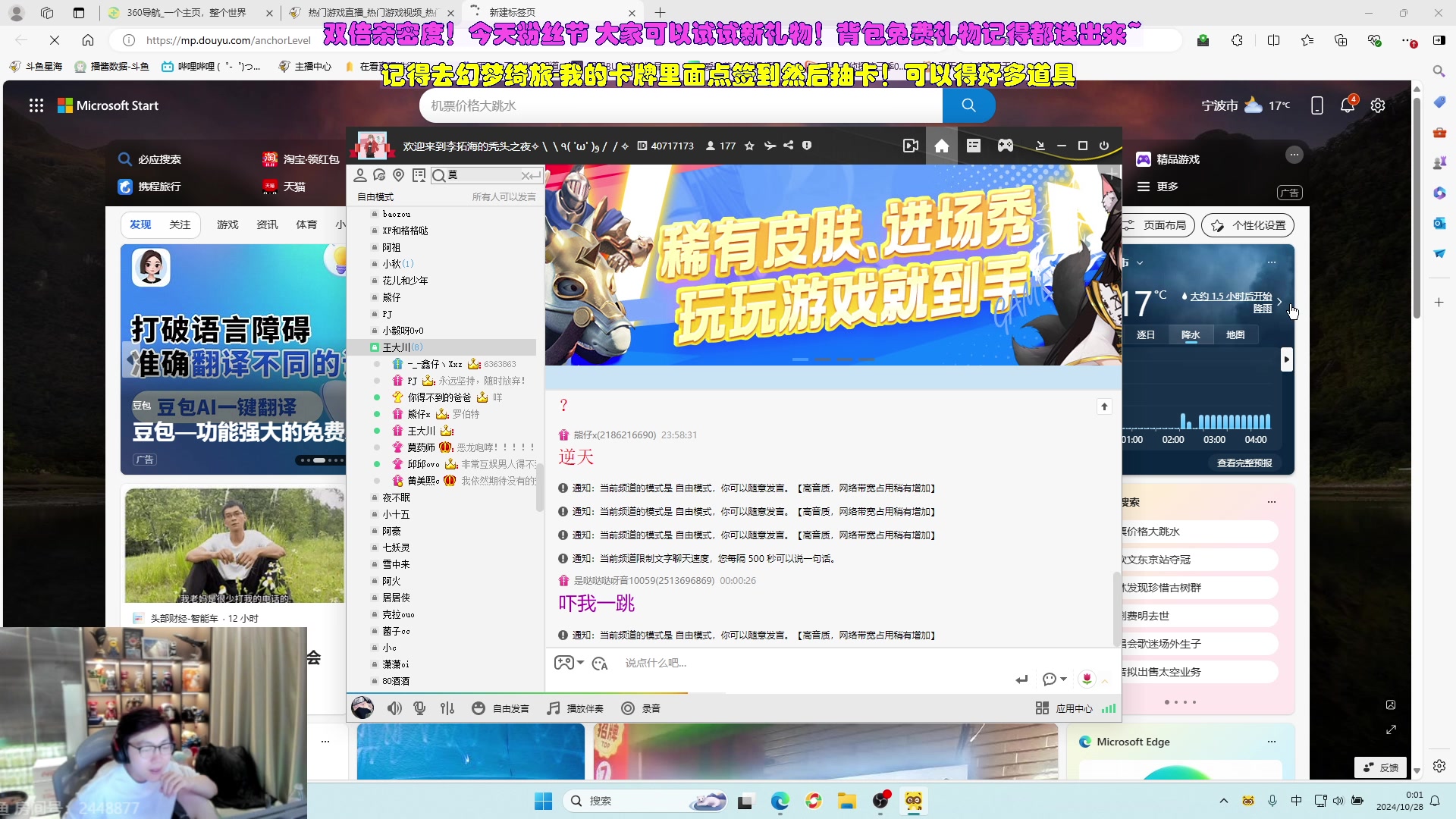Open the channel report shield icon
Image resolution: width=1456 pixels, height=819 pixels.
coord(807,146)
